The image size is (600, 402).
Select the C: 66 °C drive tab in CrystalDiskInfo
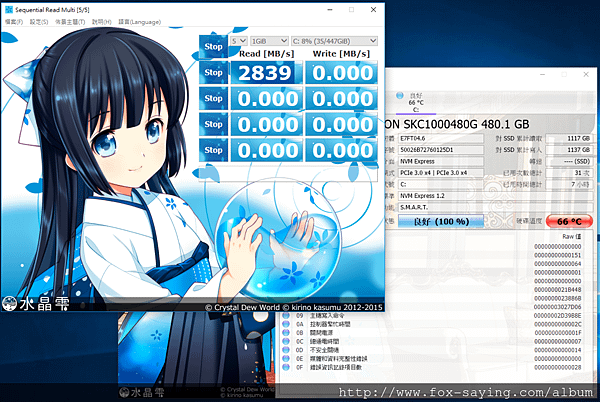point(416,103)
